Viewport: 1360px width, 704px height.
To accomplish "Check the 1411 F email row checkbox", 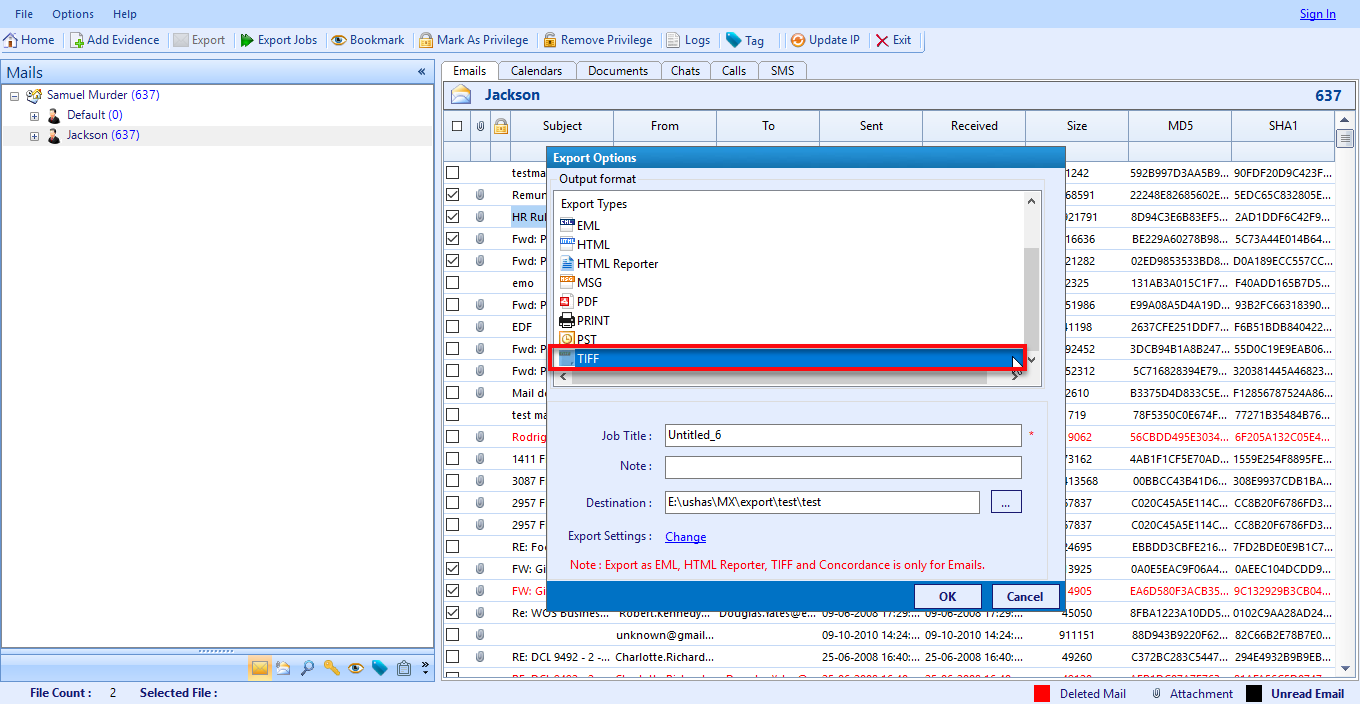I will pyautogui.click(x=453, y=459).
